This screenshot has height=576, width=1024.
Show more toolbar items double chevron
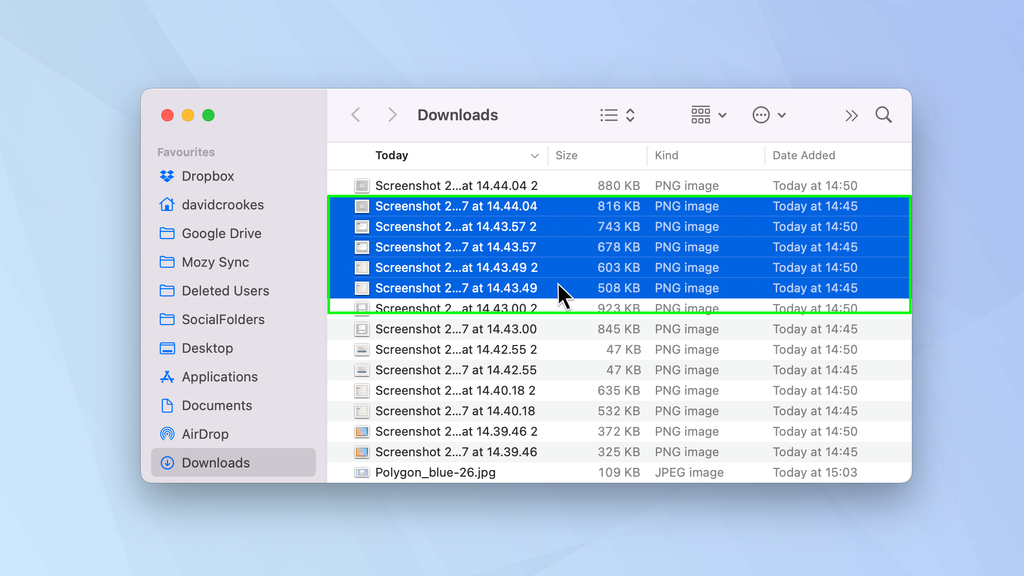(851, 116)
